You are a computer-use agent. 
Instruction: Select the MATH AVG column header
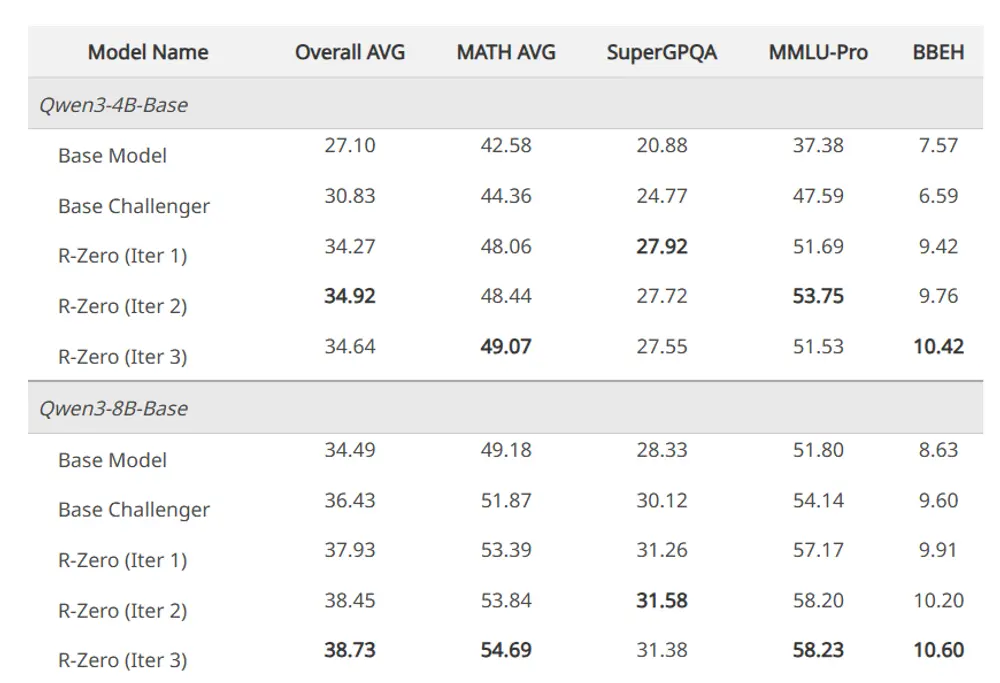506,52
